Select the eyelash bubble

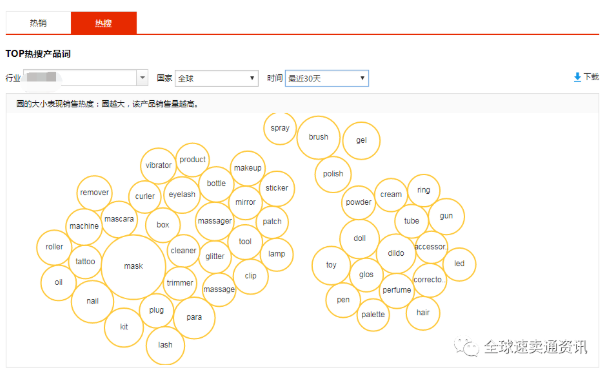click(182, 194)
